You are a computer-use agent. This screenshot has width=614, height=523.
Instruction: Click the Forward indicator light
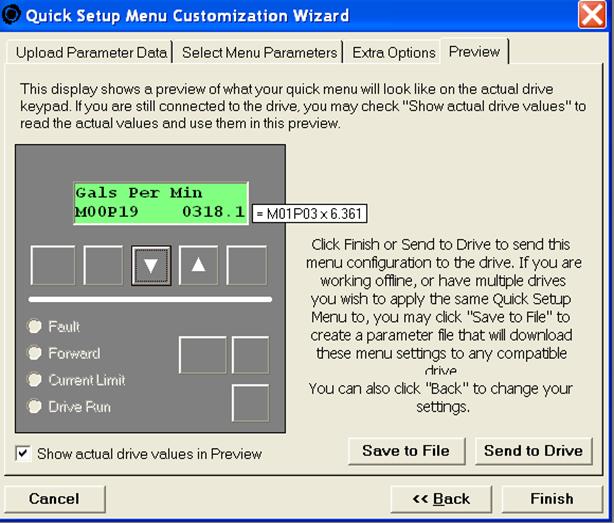(x=35, y=353)
